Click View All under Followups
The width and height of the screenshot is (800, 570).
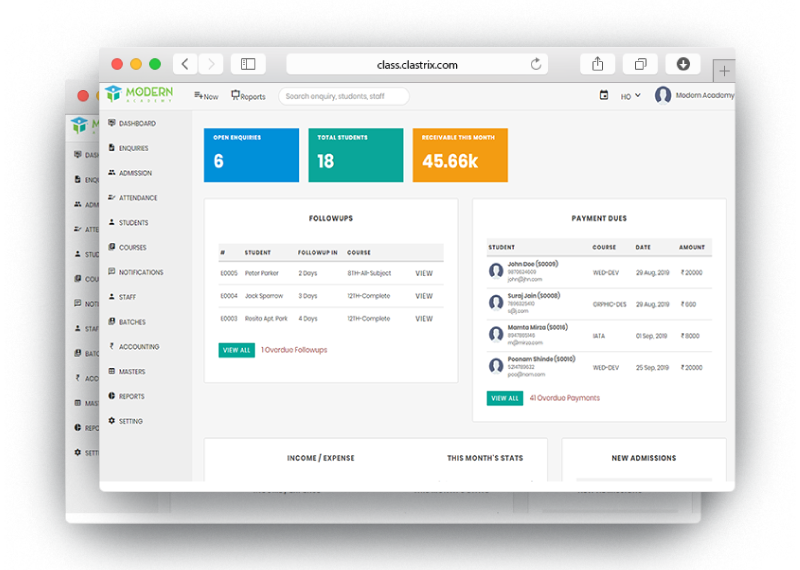(237, 350)
